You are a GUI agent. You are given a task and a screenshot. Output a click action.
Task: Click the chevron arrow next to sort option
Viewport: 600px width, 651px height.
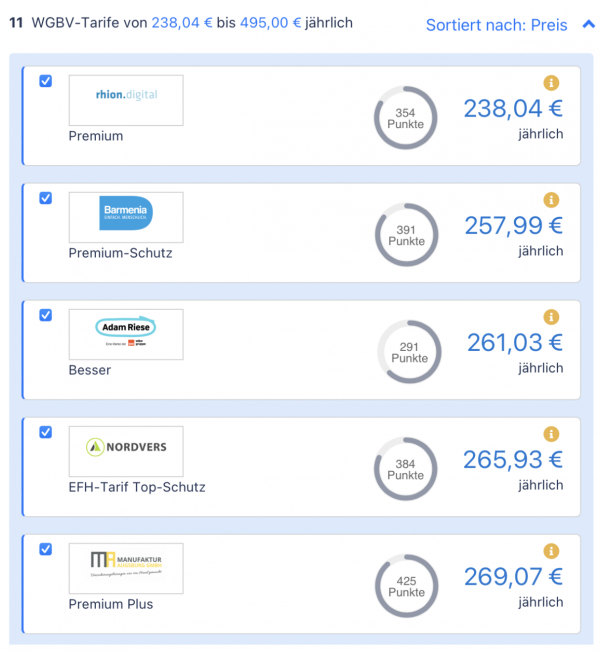click(588, 24)
